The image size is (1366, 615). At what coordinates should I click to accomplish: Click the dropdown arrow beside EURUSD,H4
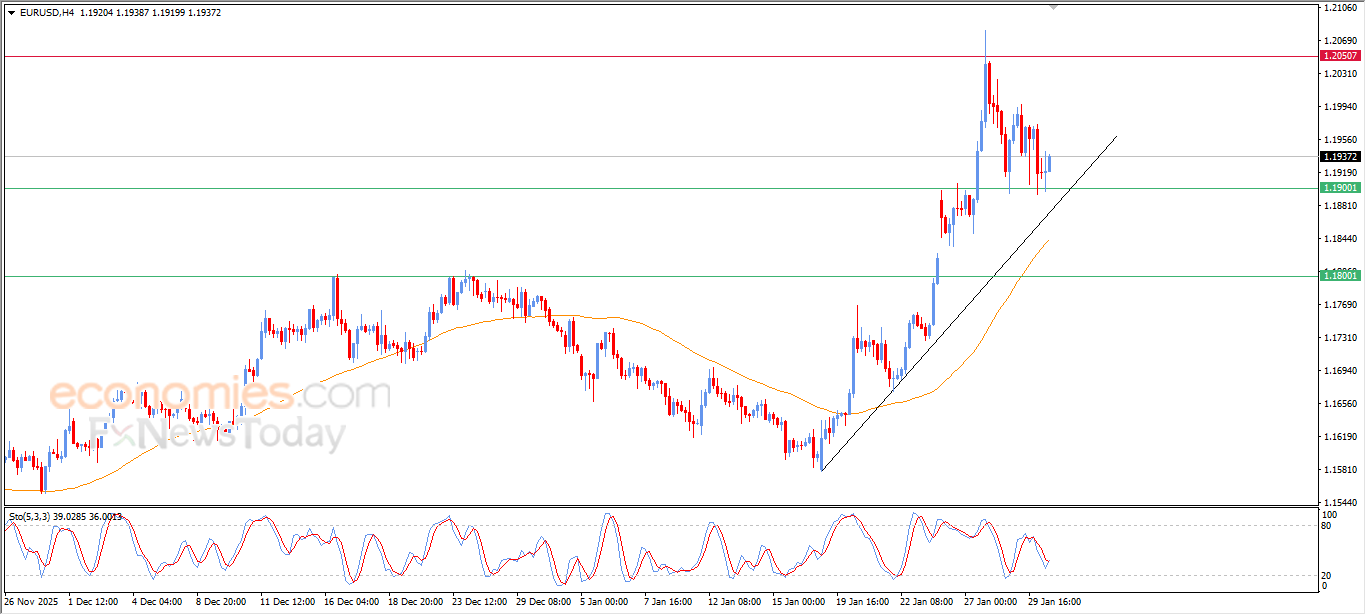pyautogui.click(x=11, y=13)
